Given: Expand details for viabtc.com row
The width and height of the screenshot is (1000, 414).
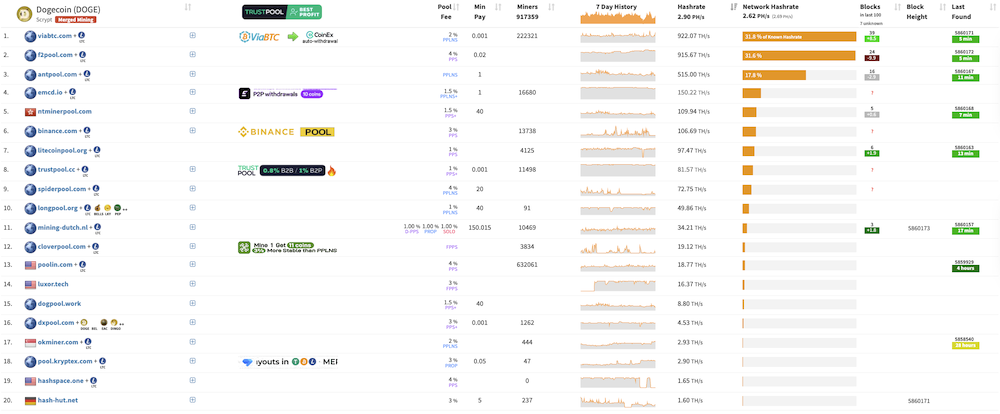Looking at the screenshot, I should tap(192, 36).
